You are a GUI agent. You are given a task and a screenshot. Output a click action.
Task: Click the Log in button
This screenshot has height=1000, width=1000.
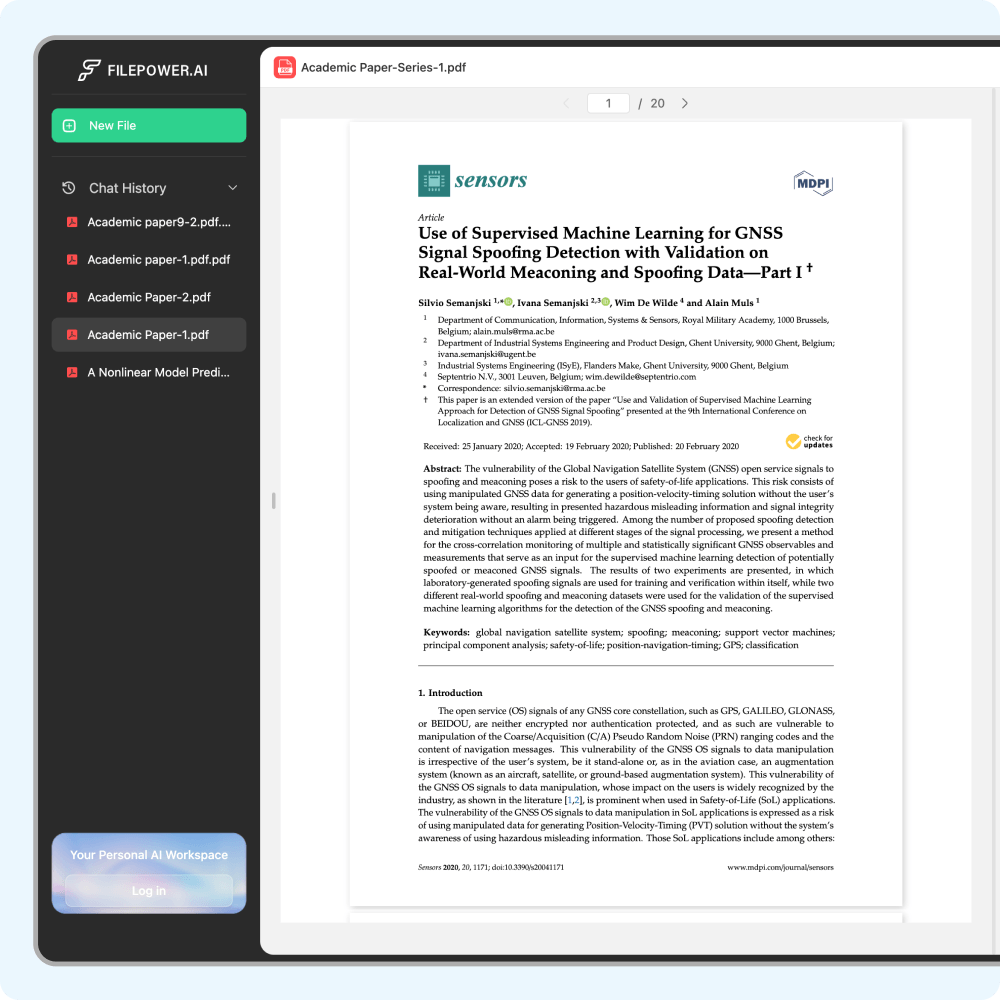(x=148, y=891)
